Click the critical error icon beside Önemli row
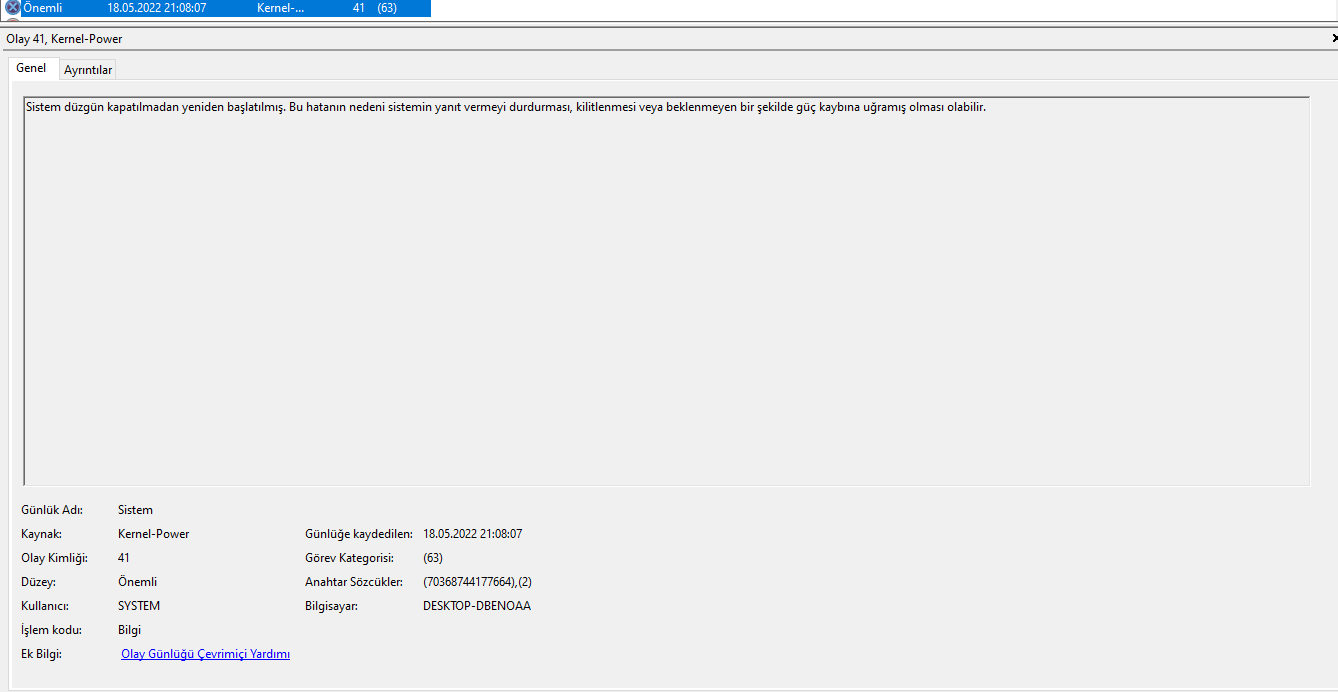Viewport: 1338px width, 692px height. pos(13,8)
